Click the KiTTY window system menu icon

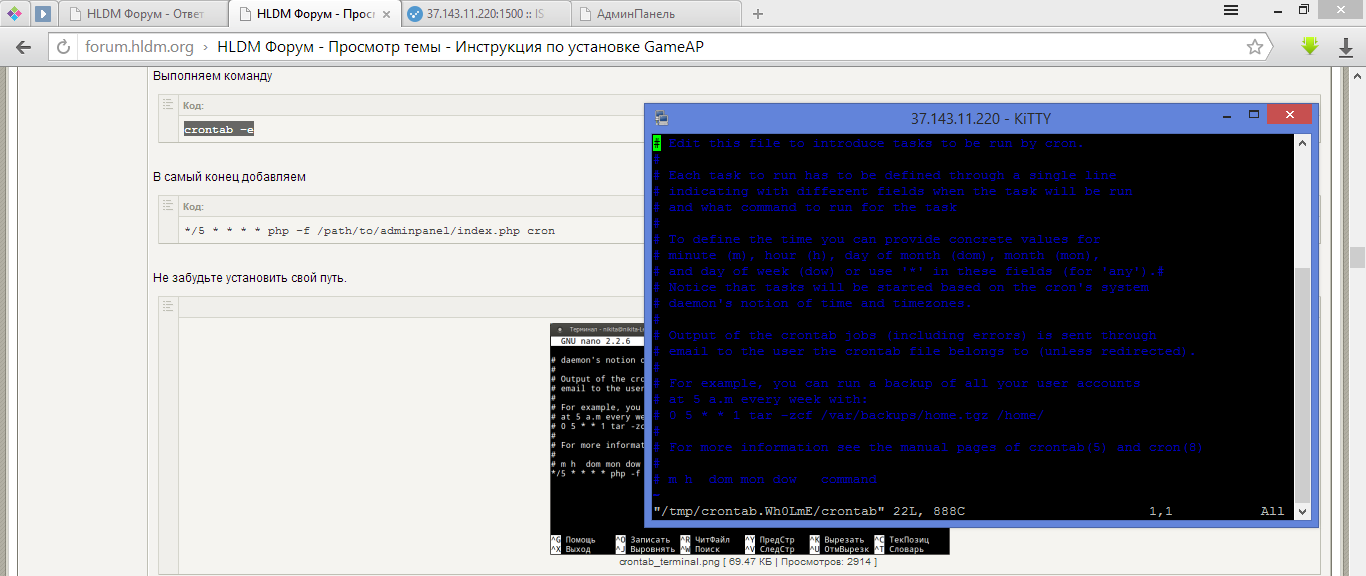[661, 118]
